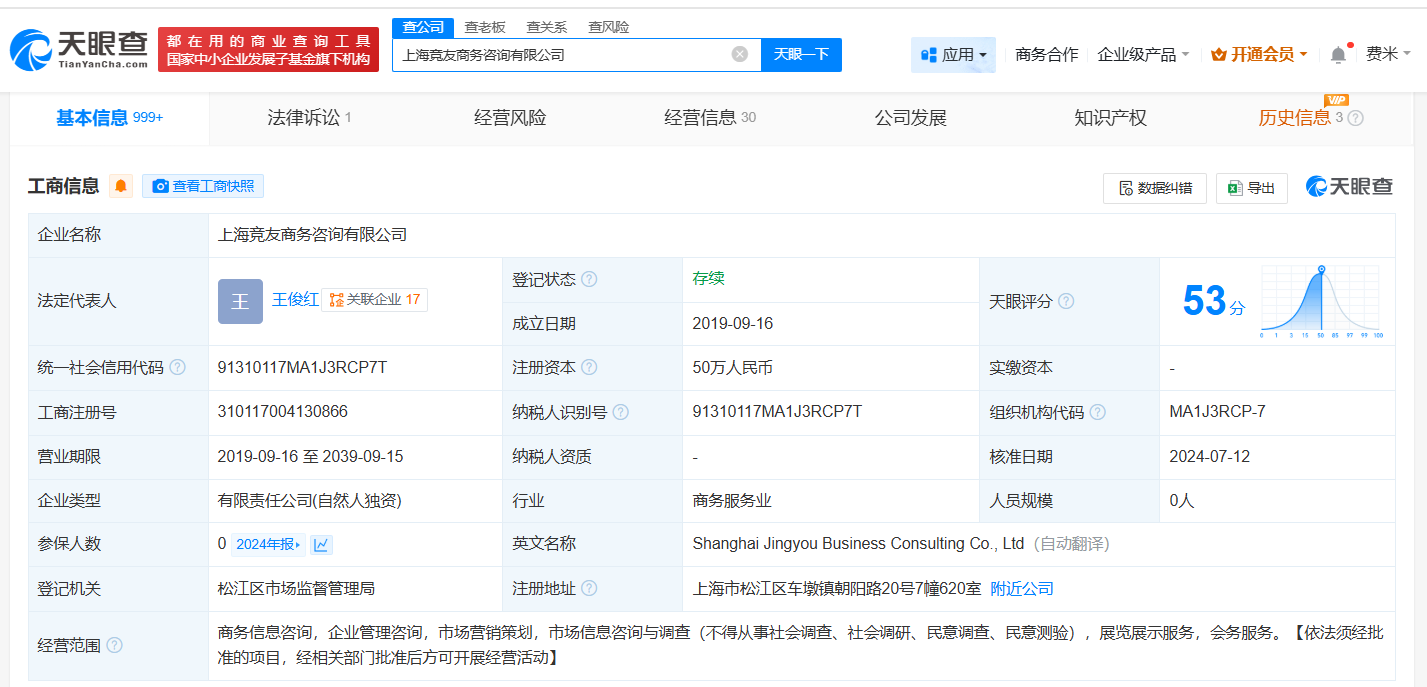Click the camera icon on 查看工商快照
The width and height of the screenshot is (1427, 687).
pos(161,186)
